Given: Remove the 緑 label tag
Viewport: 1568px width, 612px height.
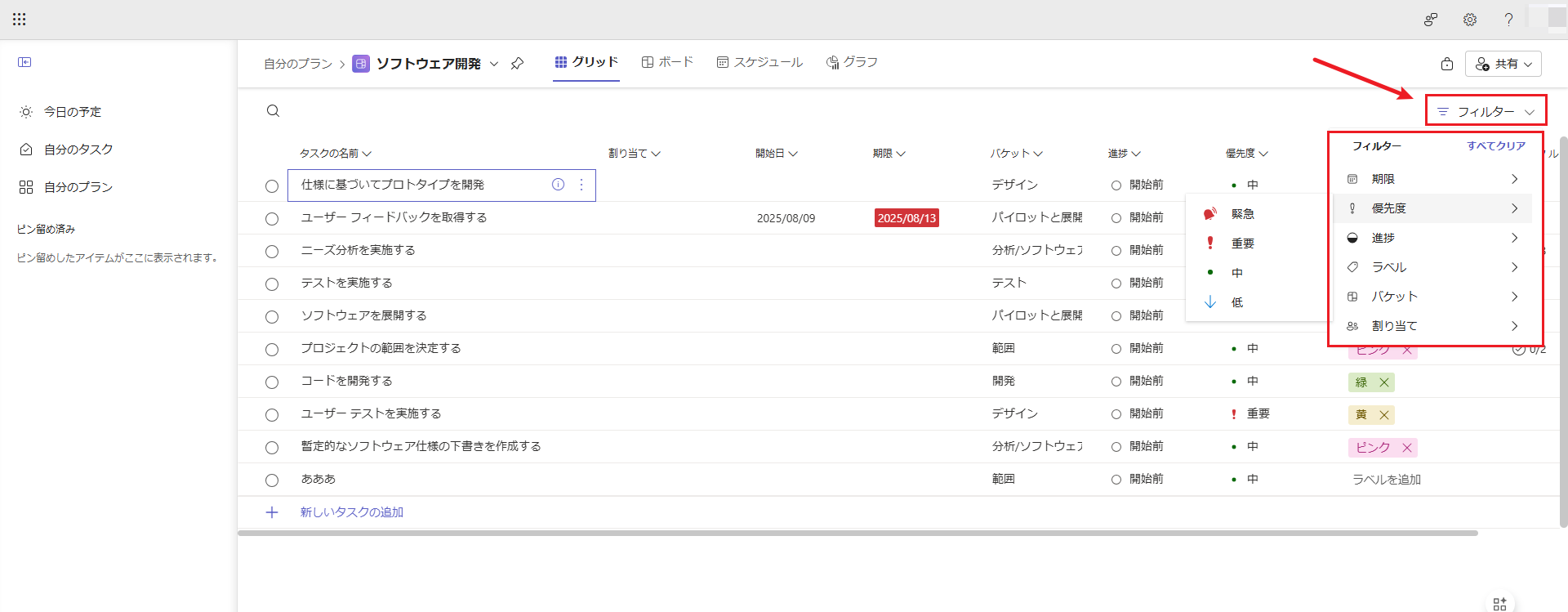Looking at the screenshot, I should (1384, 382).
